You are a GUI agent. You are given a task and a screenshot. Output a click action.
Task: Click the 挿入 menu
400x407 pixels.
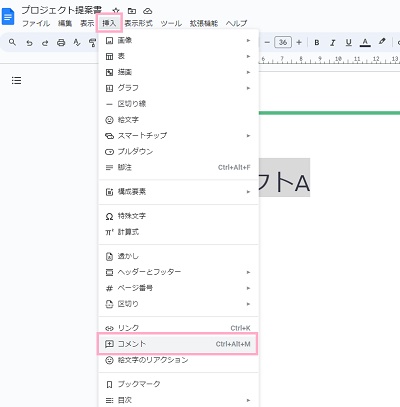109,23
